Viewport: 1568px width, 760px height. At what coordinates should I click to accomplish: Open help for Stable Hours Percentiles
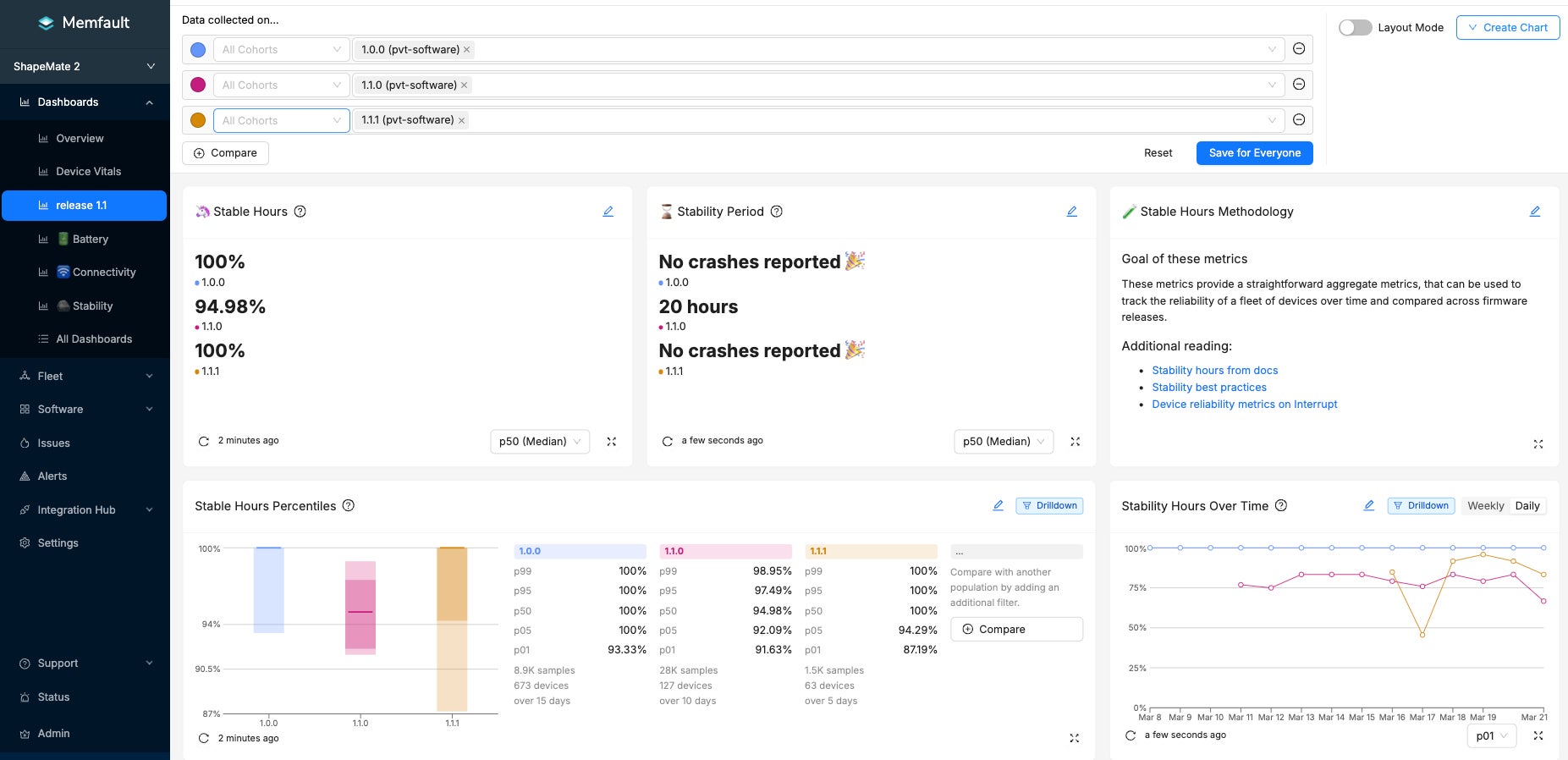[348, 506]
